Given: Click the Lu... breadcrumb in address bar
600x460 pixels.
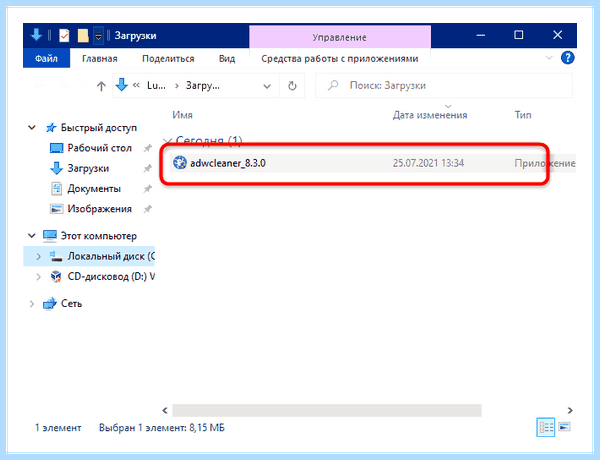Looking at the screenshot, I should [156, 85].
